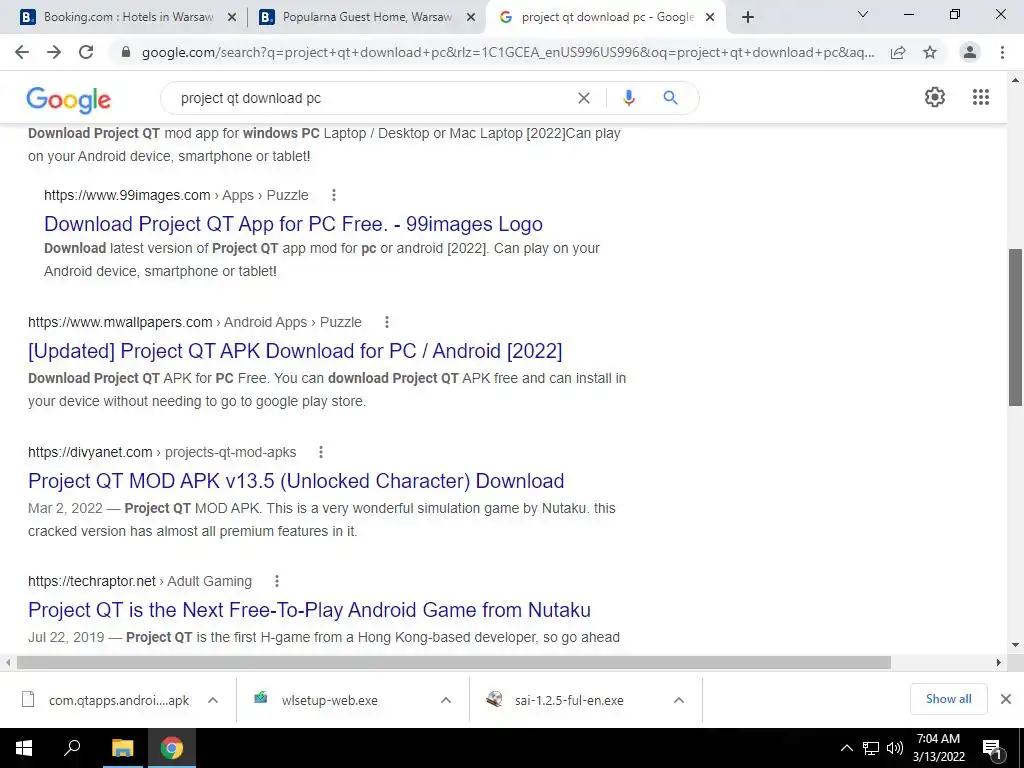Screen dimensions: 1024x768
Task: Click the scroll left arrow
Action: click(8, 662)
